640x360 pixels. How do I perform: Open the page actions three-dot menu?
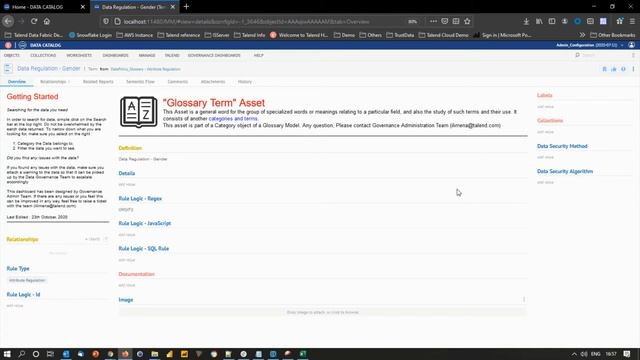tap(433, 21)
